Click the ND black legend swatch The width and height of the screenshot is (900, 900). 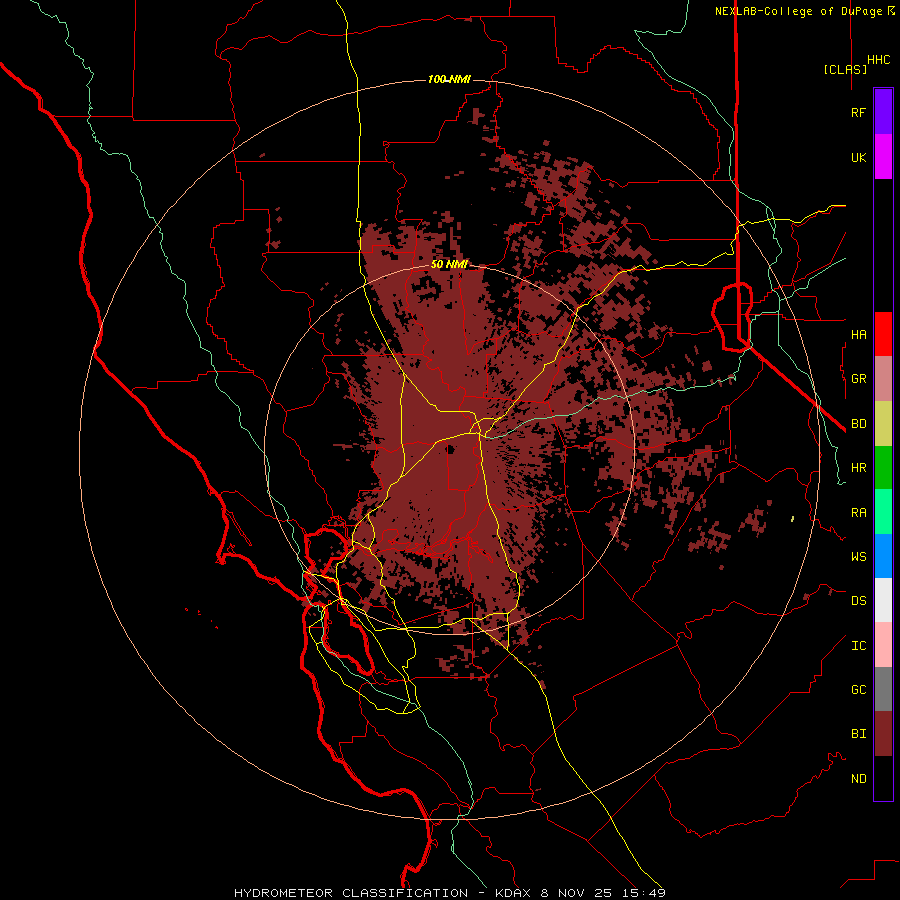(883, 778)
